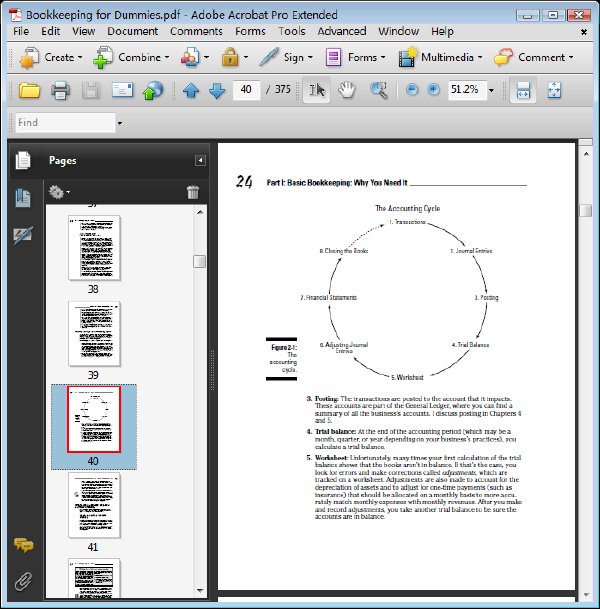The height and width of the screenshot is (609, 600).
Task: Click the document vertical scrollbar handle
Action: click(x=586, y=211)
